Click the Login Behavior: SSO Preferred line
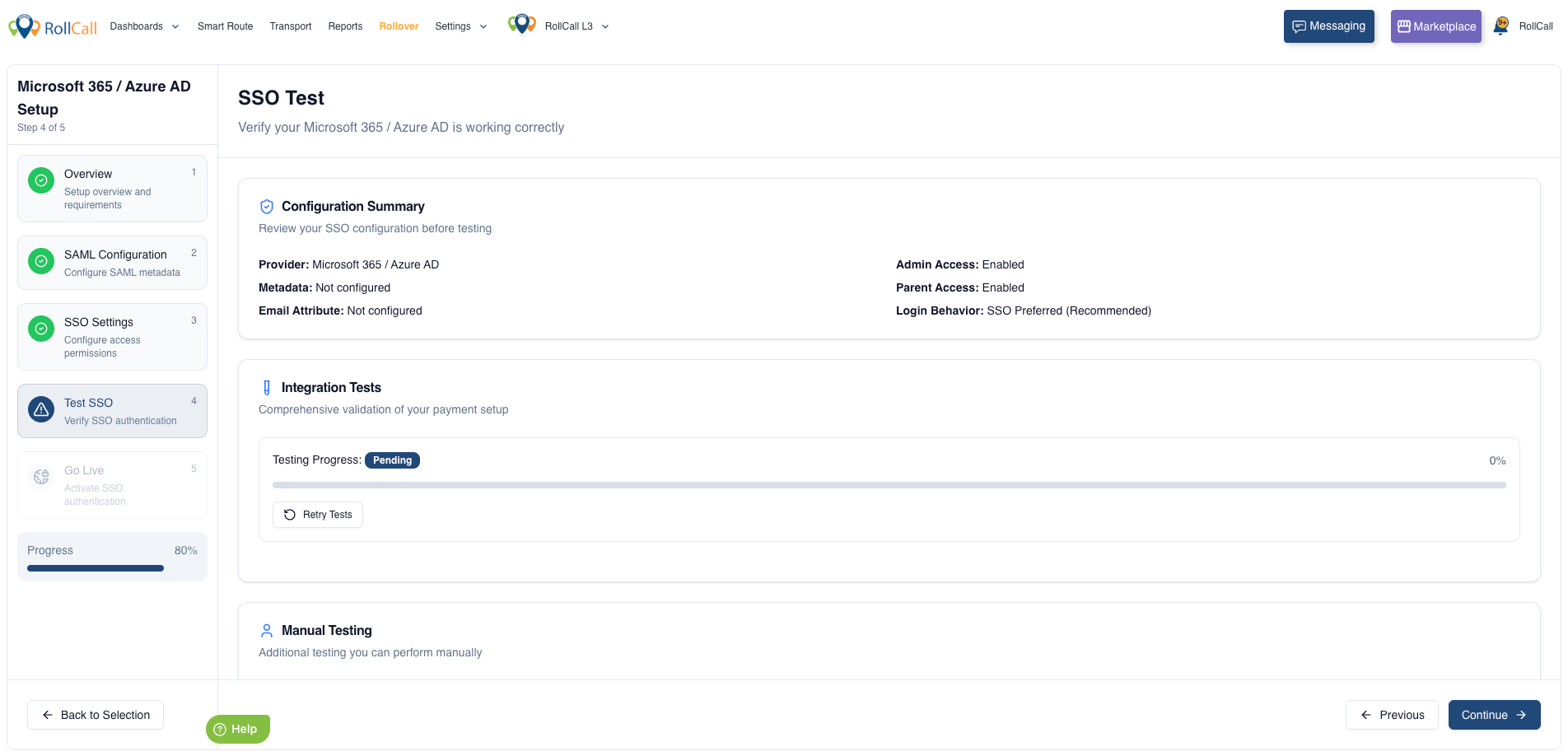Image resolution: width=1568 pixels, height=756 pixels. 1024,310
